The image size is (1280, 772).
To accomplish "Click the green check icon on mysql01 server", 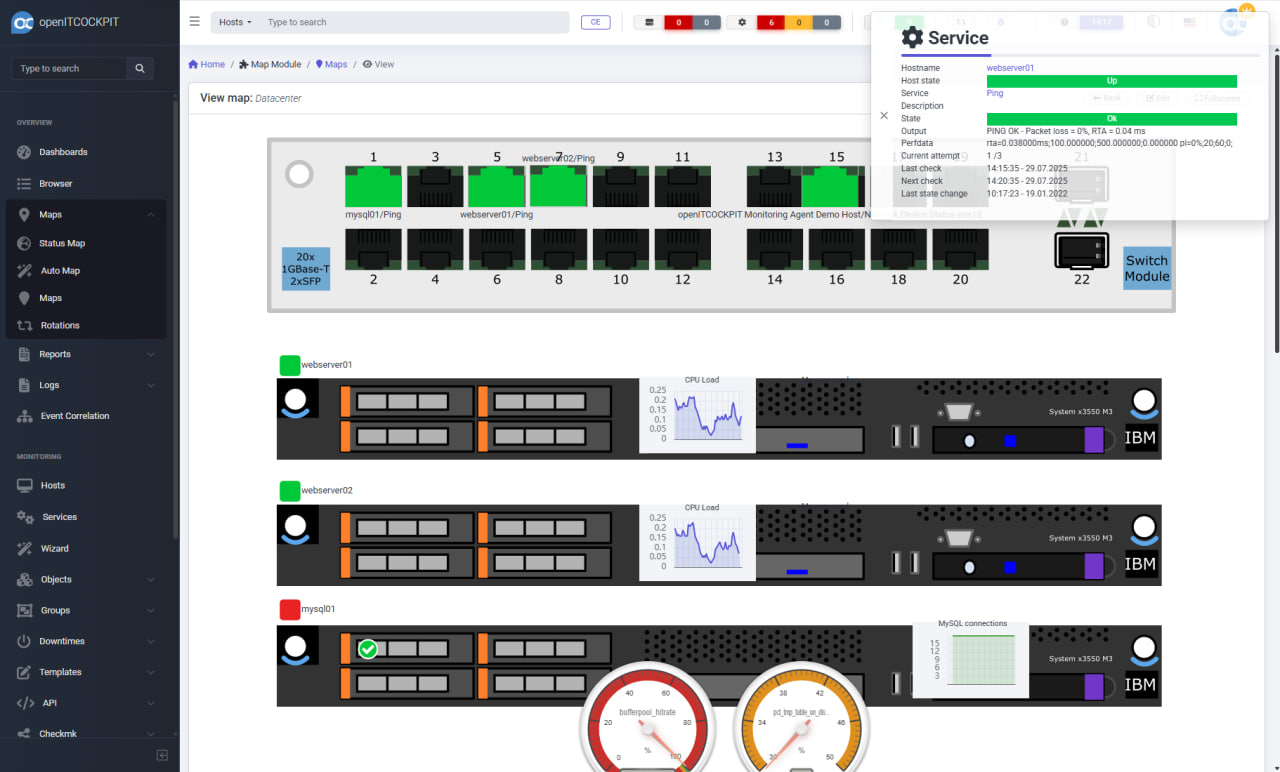I will [368, 649].
